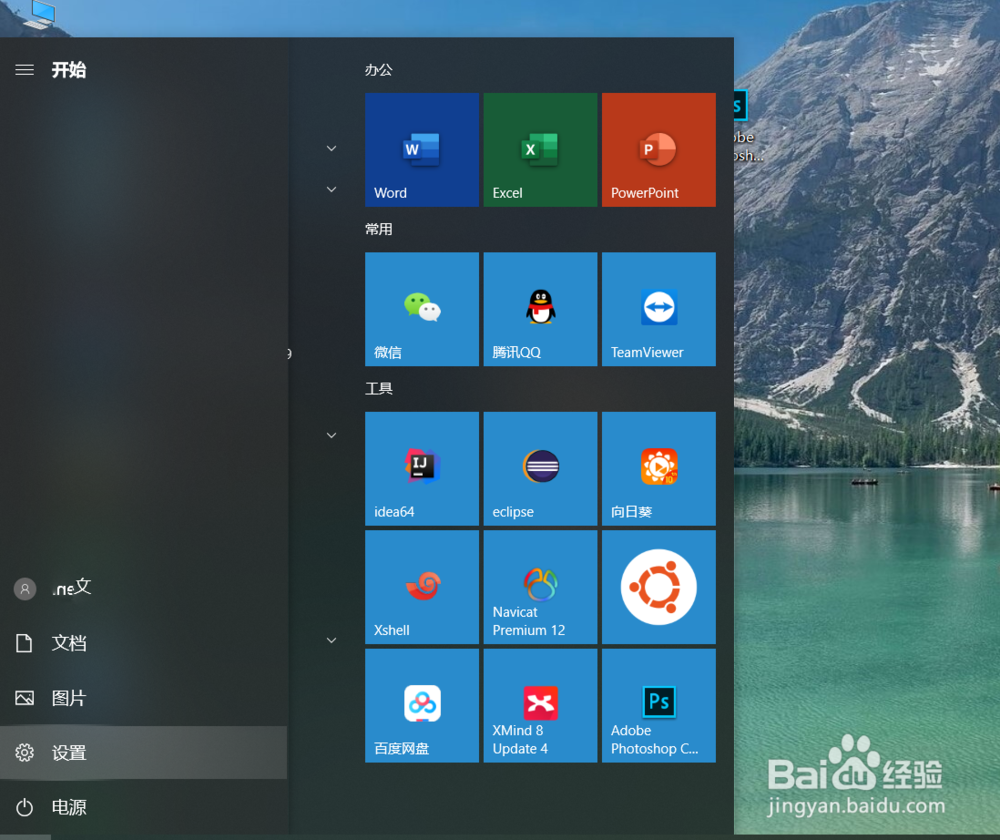Screen dimensions: 1000x840
Task: Launch XMind 8 Update 4
Action: coord(539,705)
